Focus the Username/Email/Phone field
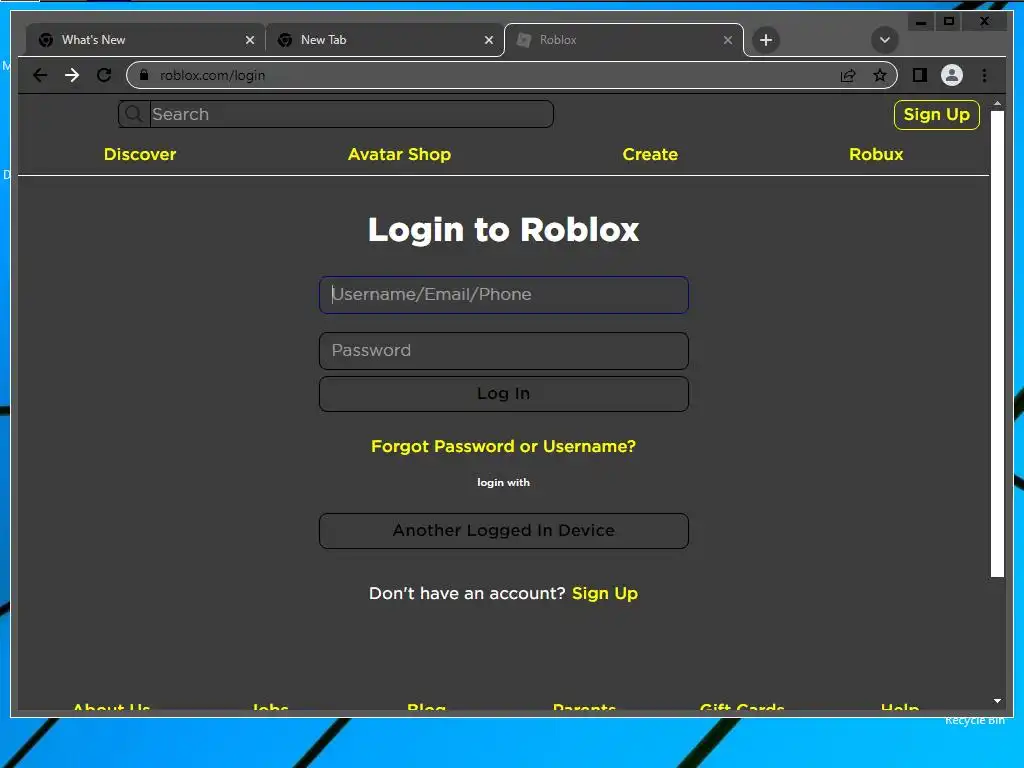1024x768 pixels. point(504,295)
